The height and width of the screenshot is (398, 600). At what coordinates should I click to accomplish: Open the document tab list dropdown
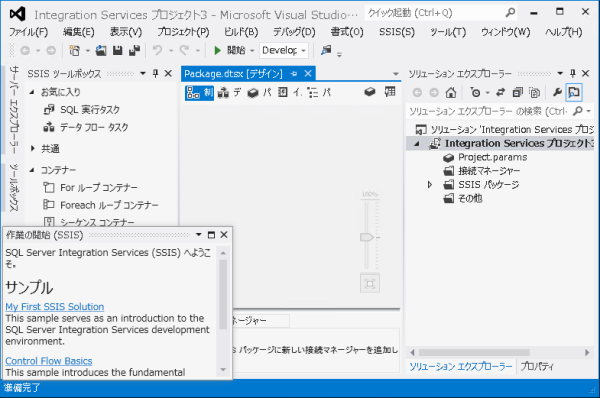pos(396,73)
